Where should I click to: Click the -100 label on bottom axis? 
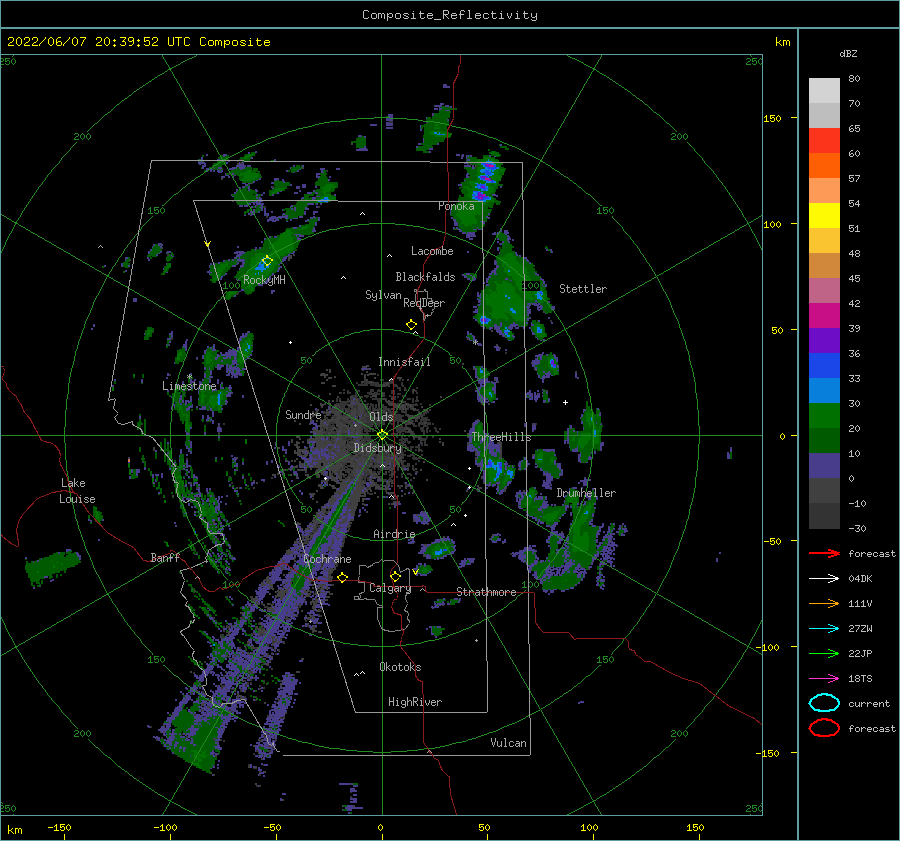(165, 827)
